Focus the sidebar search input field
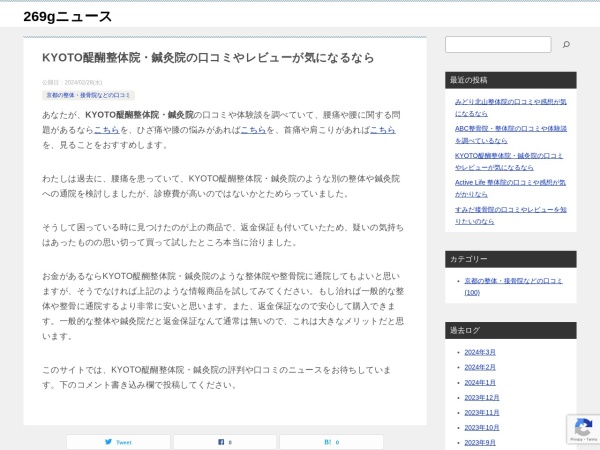Viewport: 600px width, 450px height. coord(498,45)
